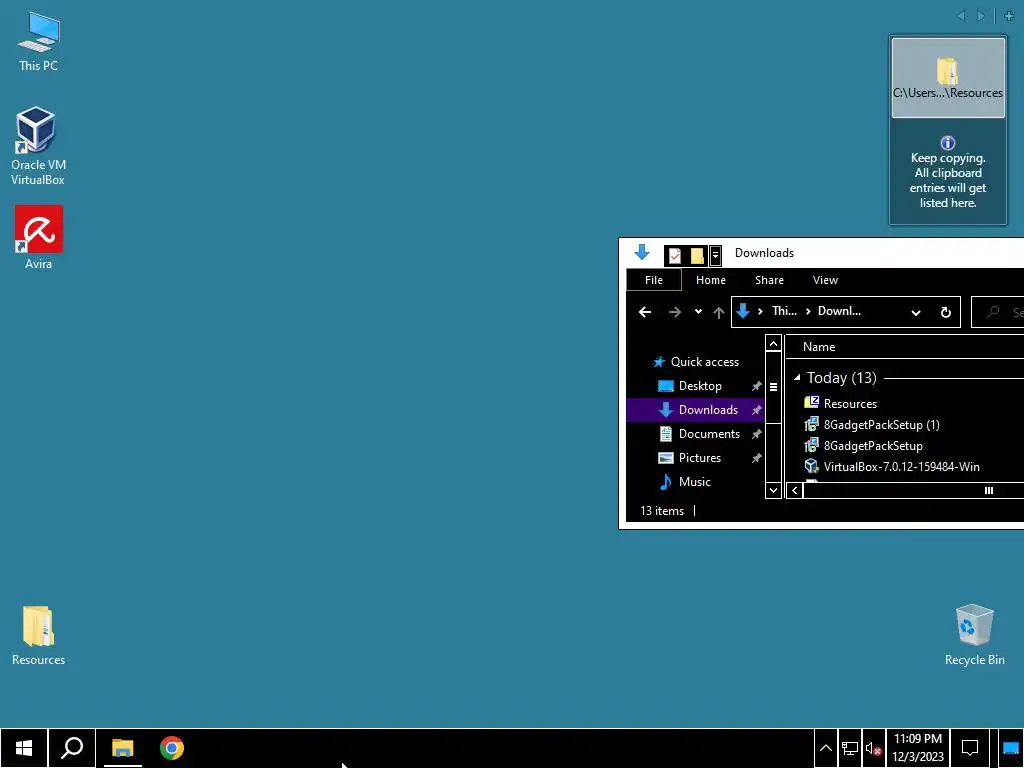Click the navigation pane scroll up arrow
Screen dimensions: 1024x768
coord(773,344)
